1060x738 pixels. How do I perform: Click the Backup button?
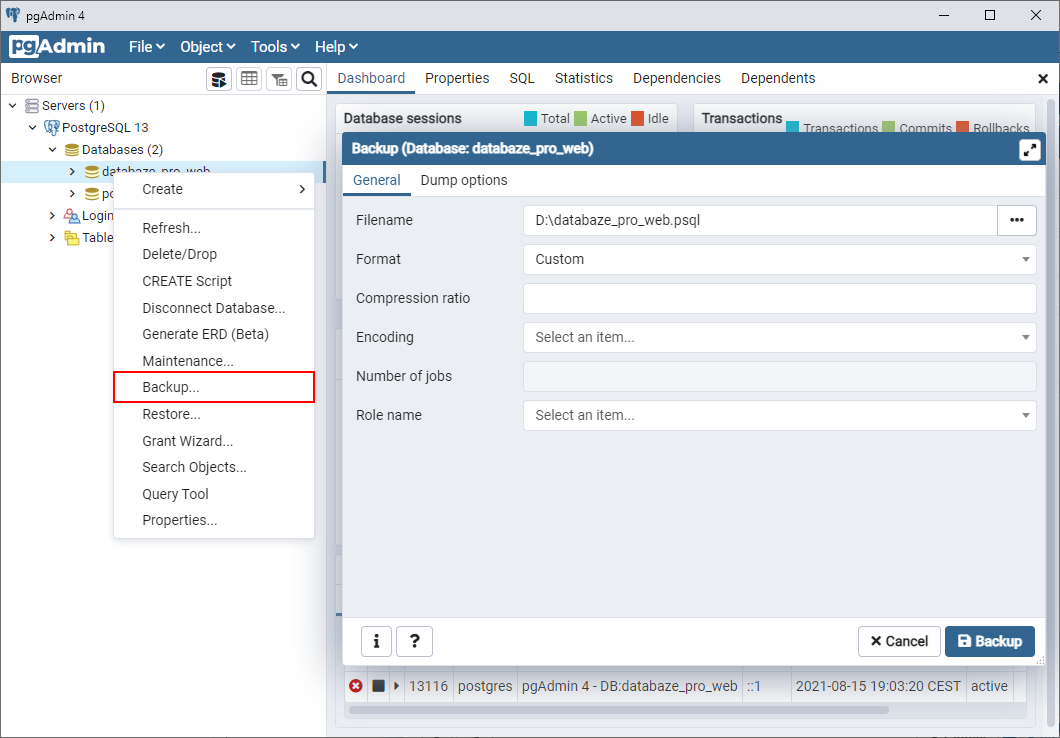[x=989, y=641]
